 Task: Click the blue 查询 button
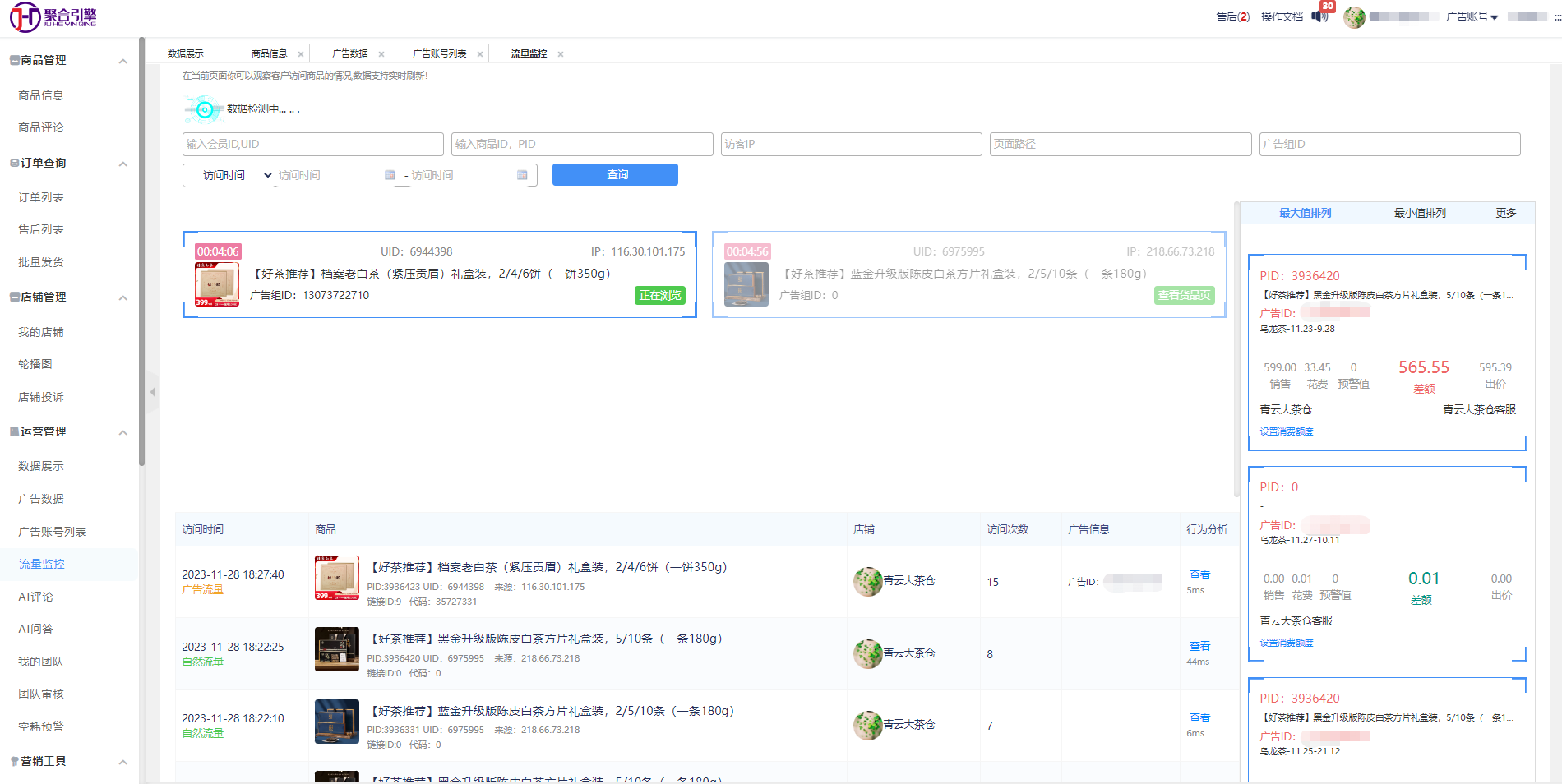[615, 174]
